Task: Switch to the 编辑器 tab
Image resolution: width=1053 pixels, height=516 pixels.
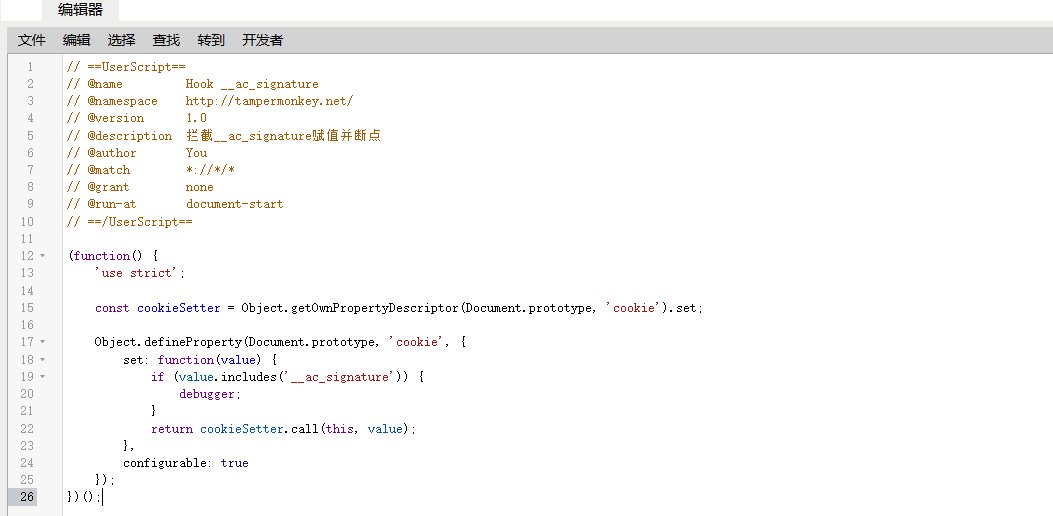Action: [x=81, y=10]
